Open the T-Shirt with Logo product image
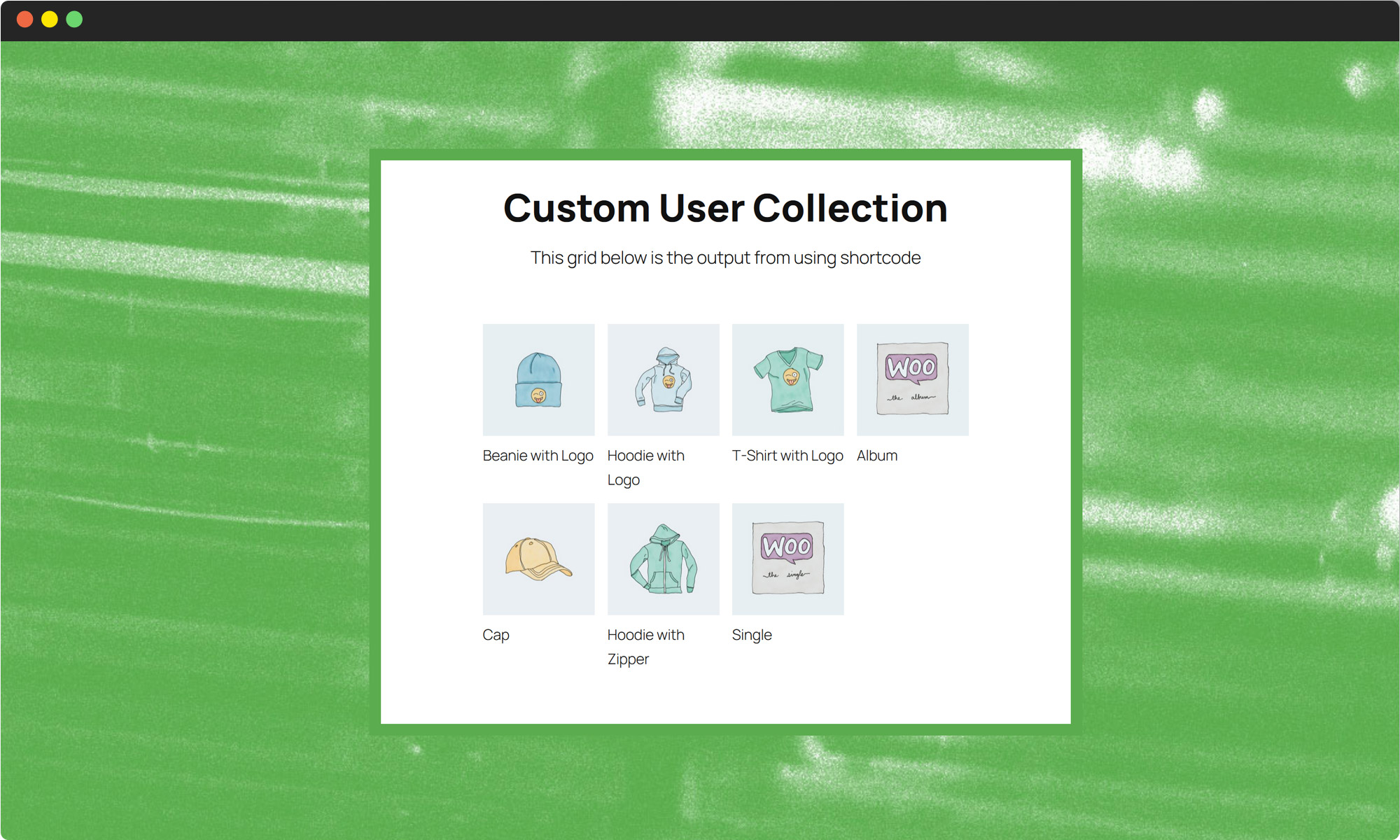The image size is (1400, 840). click(787, 379)
